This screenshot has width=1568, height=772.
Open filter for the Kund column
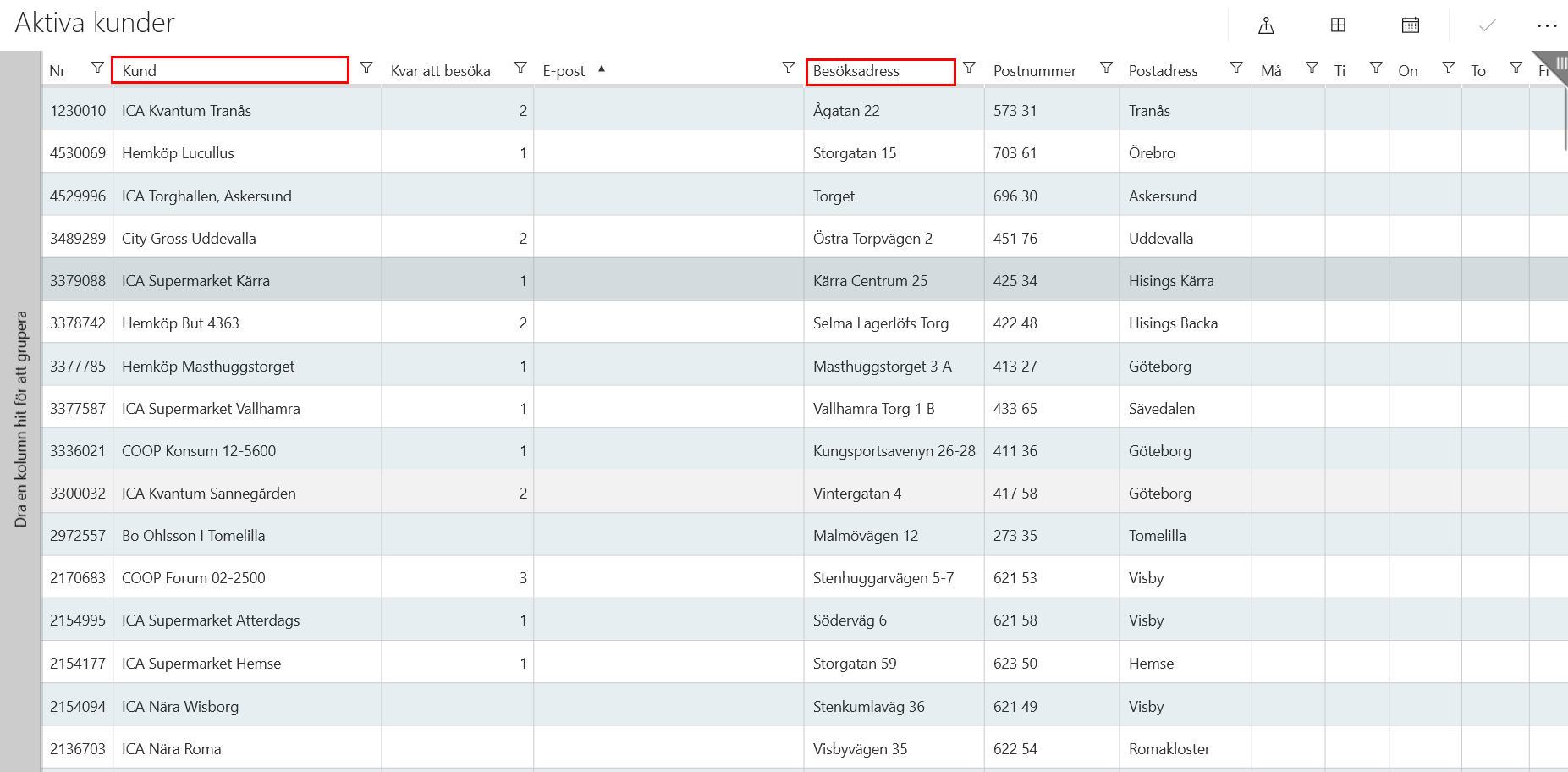(366, 68)
